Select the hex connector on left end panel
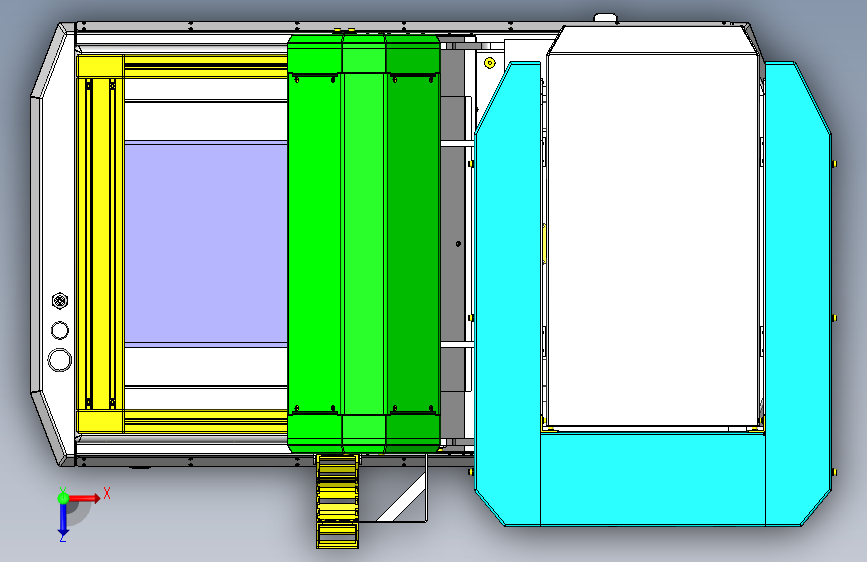The height and width of the screenshot is (562, 867). point(60,301)
